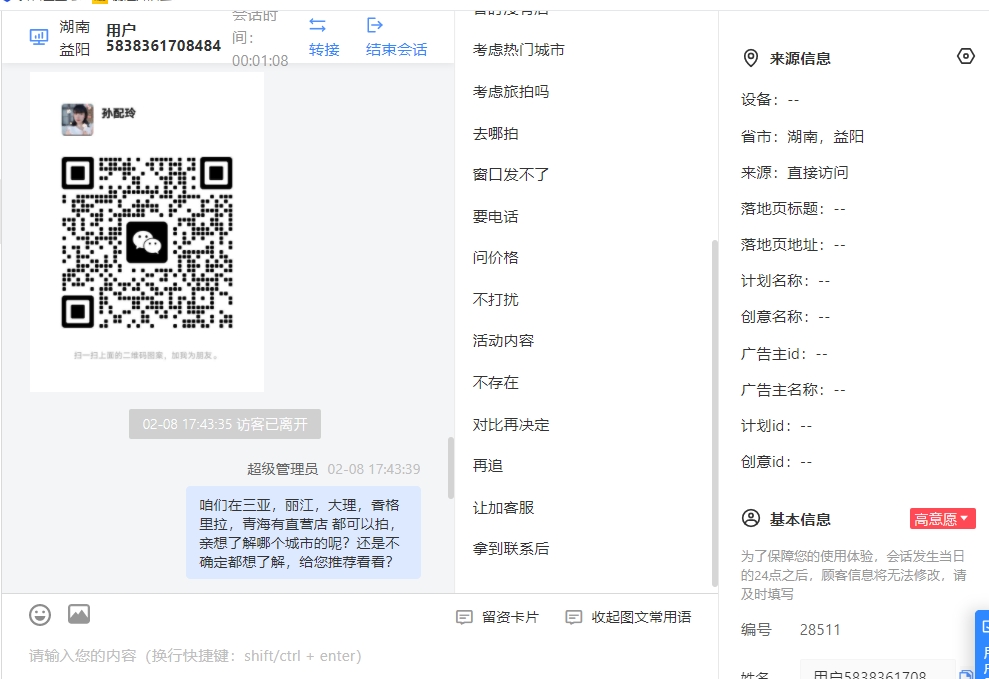Click the location pin icon beside 来源信息
Screen dimensions: 989x679
click(751, 58)
